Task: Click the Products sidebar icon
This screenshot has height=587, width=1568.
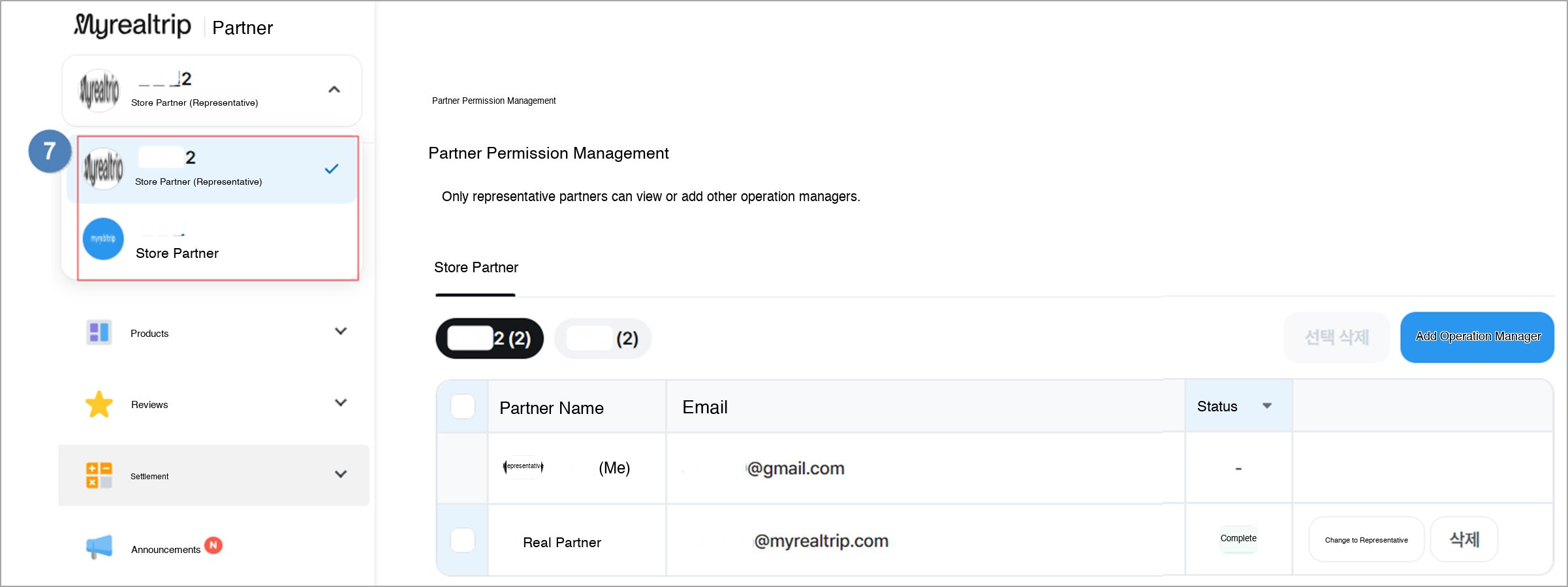Action: point(99,332)
